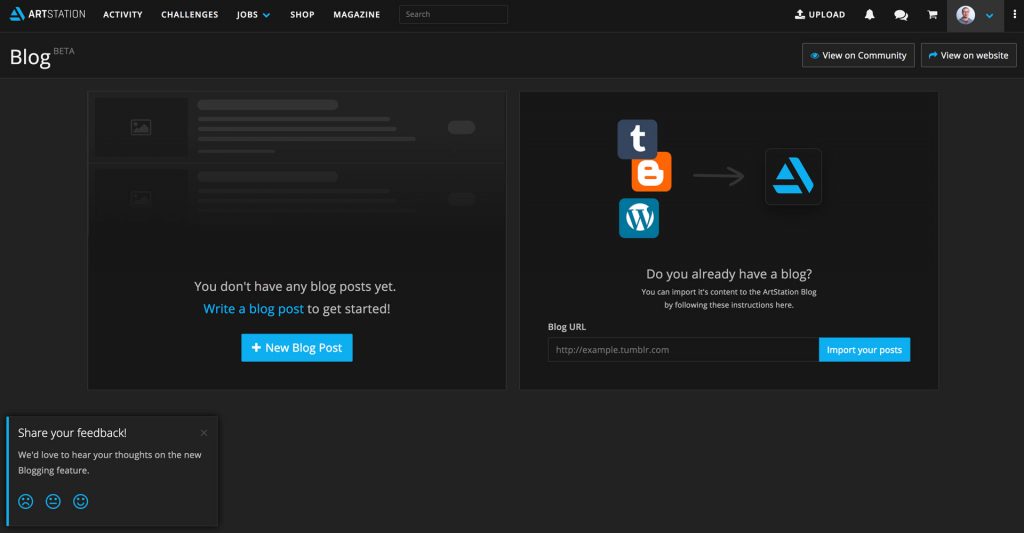Select the neutral face feedback icon
Viewport: 1024px width, 533px height.
(x=53, y=501)
